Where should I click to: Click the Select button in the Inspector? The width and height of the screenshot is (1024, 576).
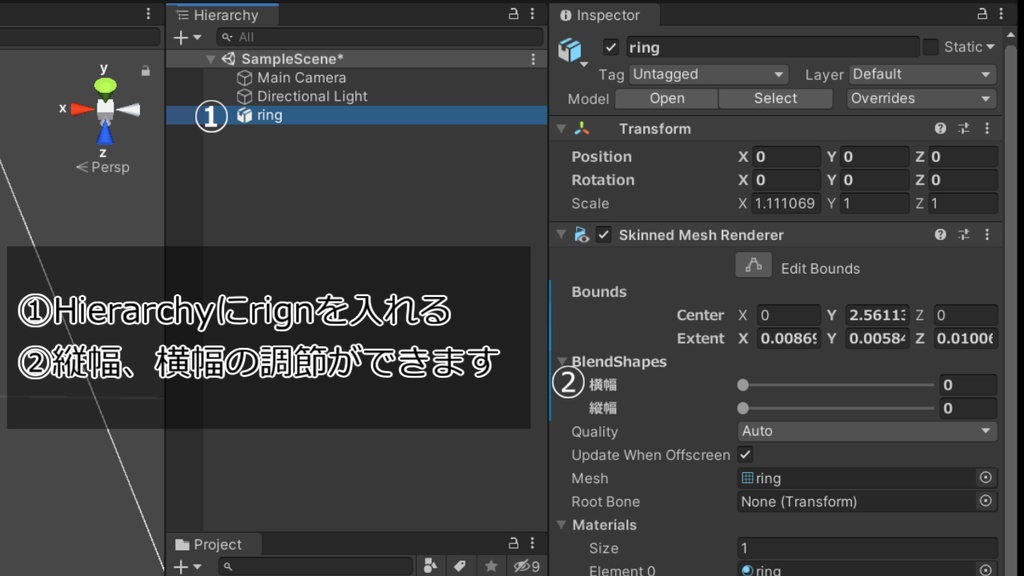click(775, 98)
